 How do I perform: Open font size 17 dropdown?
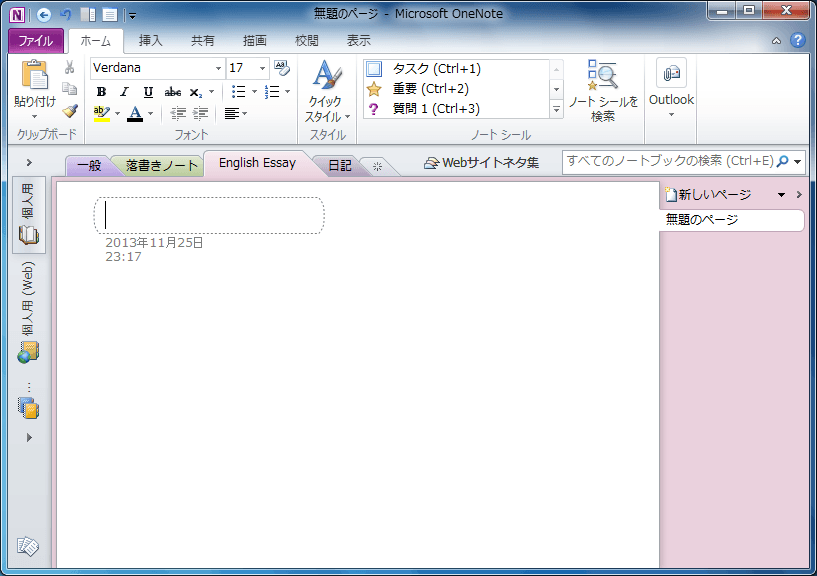pyautogui.click(x=262, y=68)
